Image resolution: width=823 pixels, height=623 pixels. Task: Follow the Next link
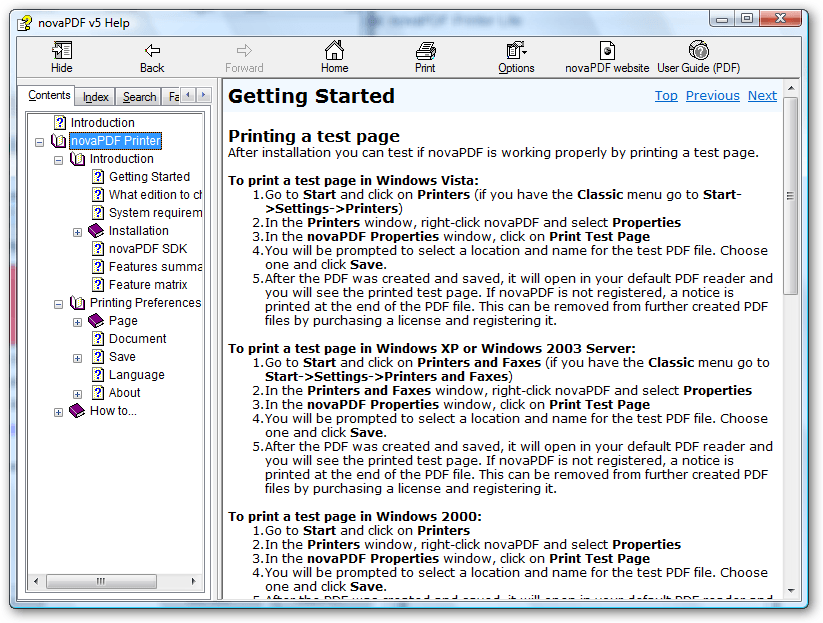[x=762, y=96]
